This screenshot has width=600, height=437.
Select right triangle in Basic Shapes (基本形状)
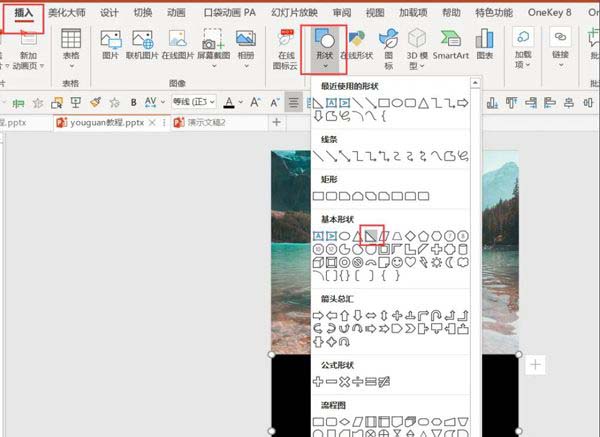click(370, 236)
